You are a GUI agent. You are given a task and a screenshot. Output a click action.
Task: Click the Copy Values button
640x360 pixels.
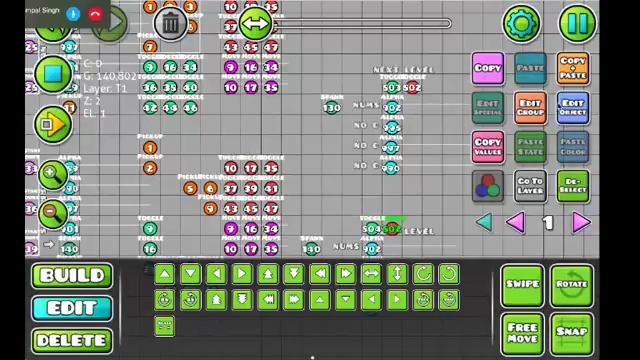[488, 147]
